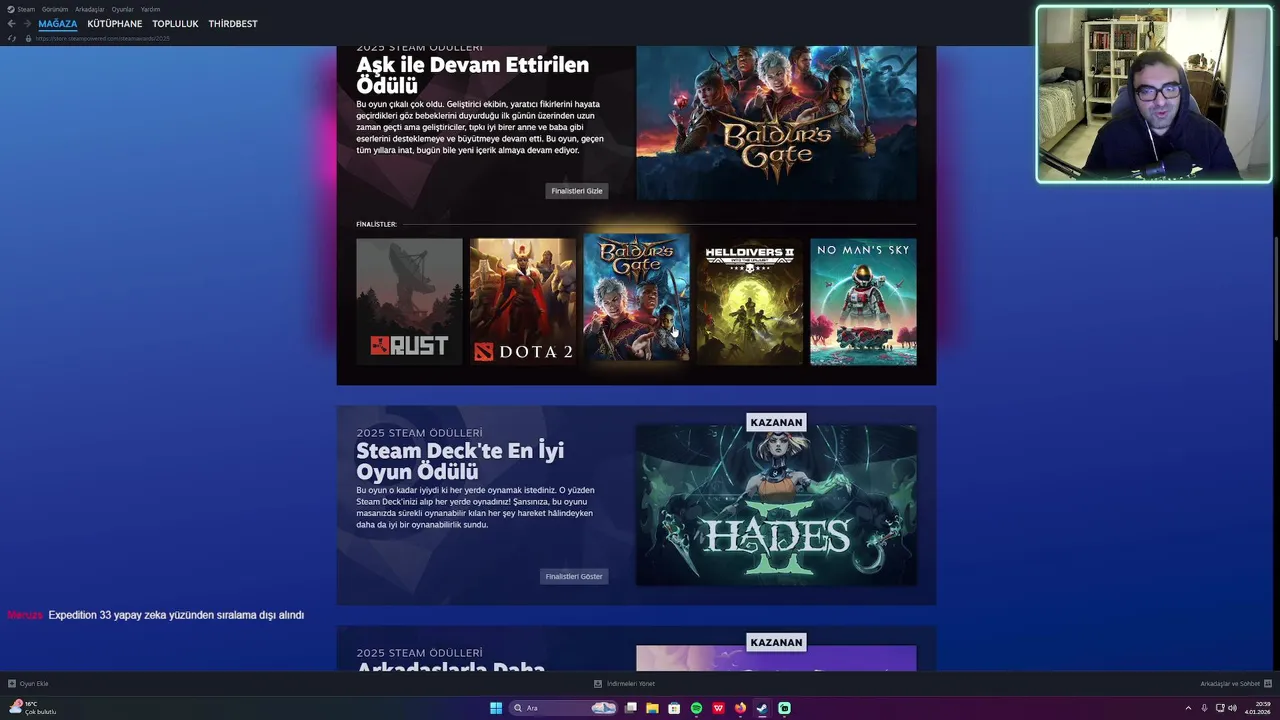Open the Dota 2 finalist card

pyautogui.click(x=523, y=301)
